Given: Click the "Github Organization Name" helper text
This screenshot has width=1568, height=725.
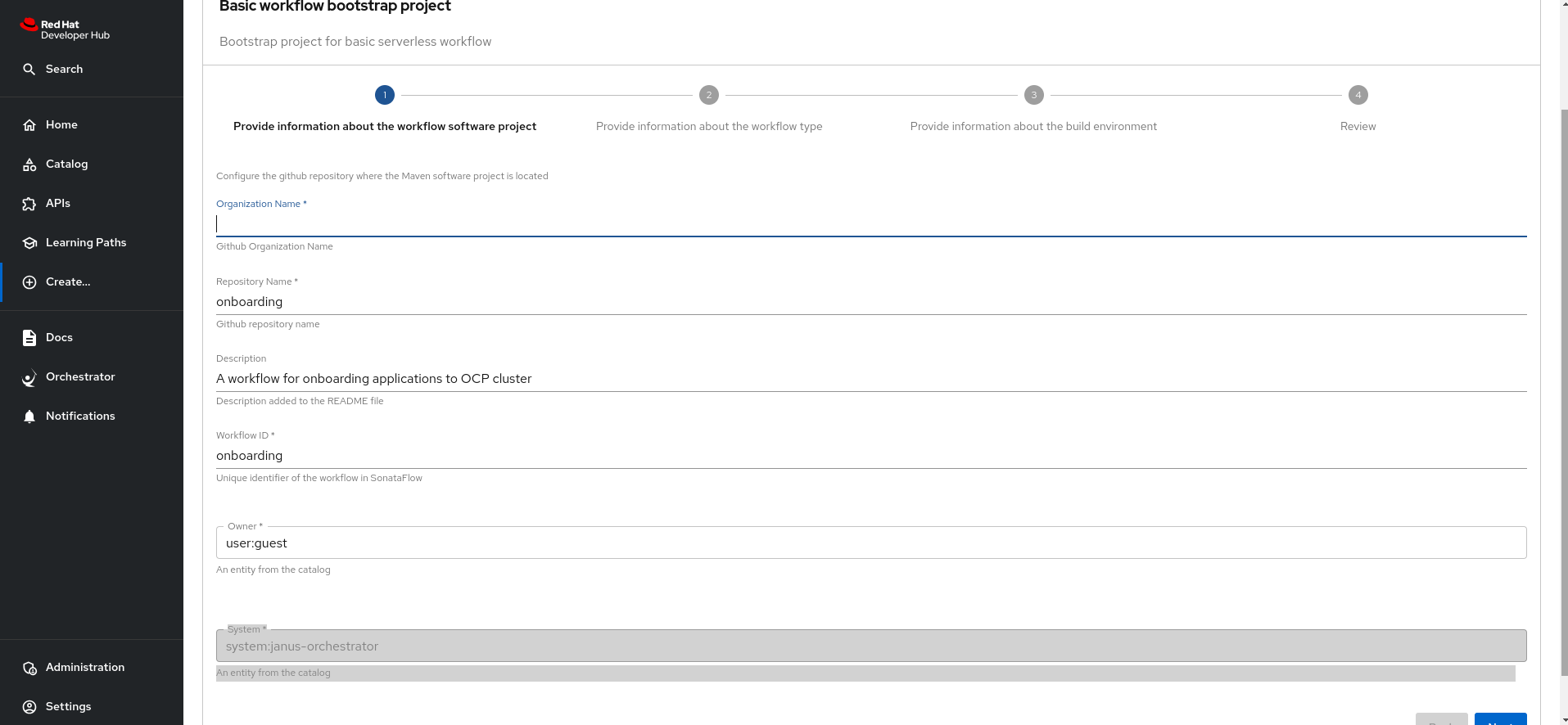Looking at the screenshot, I should pos(274,246).
